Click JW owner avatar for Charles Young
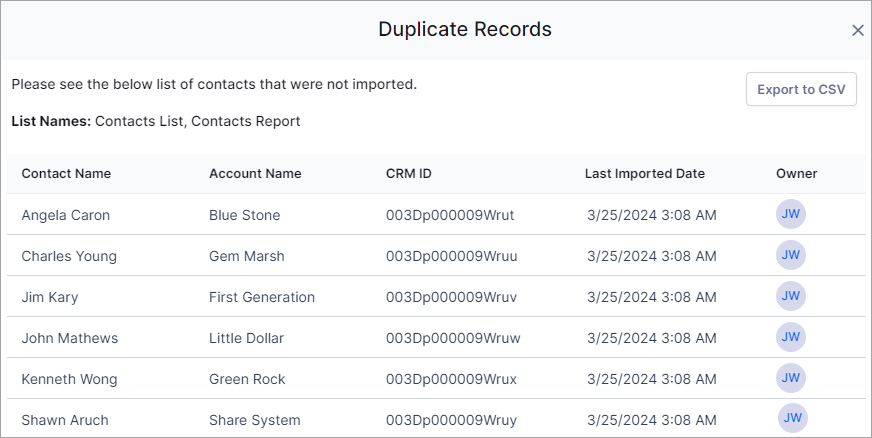The width and height of the screenshot is (872, 438). pyautogui.click(x=791, y=255)
